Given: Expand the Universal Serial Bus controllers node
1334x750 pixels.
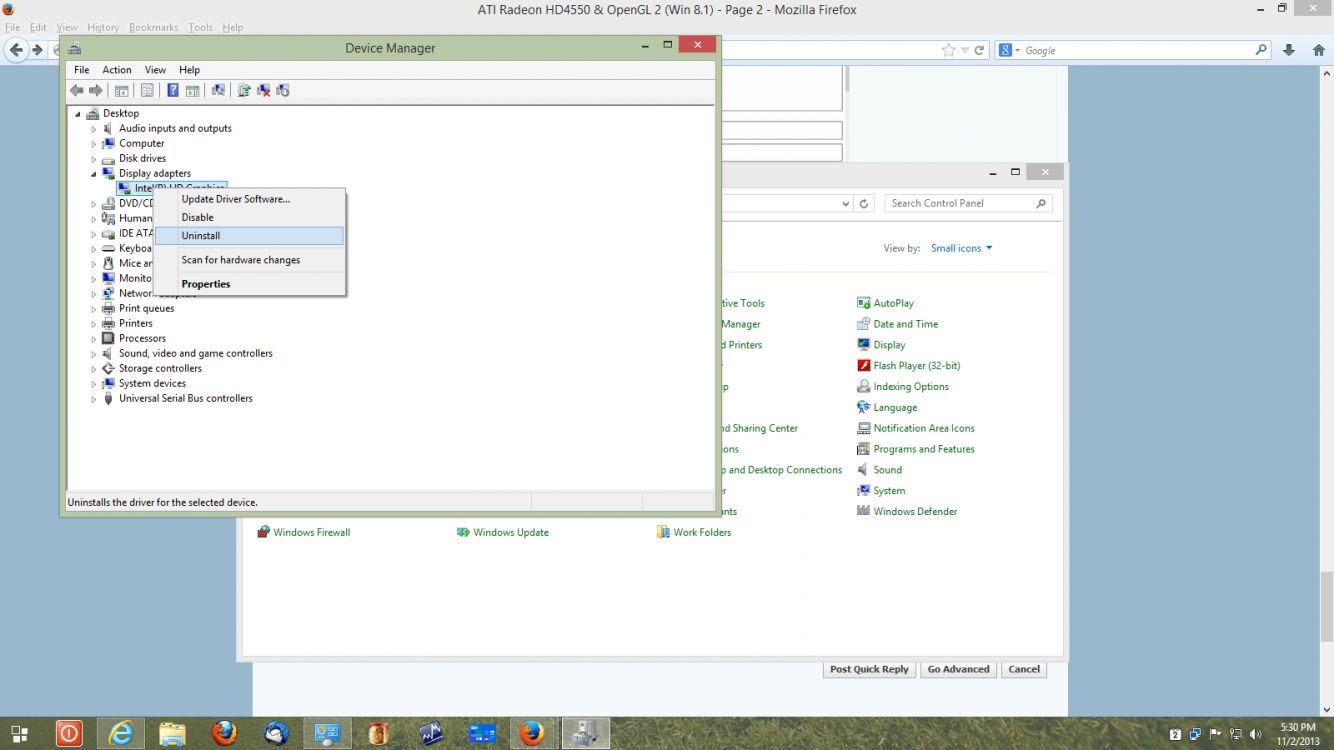Looking at the screenshot, I should [94, 399].
